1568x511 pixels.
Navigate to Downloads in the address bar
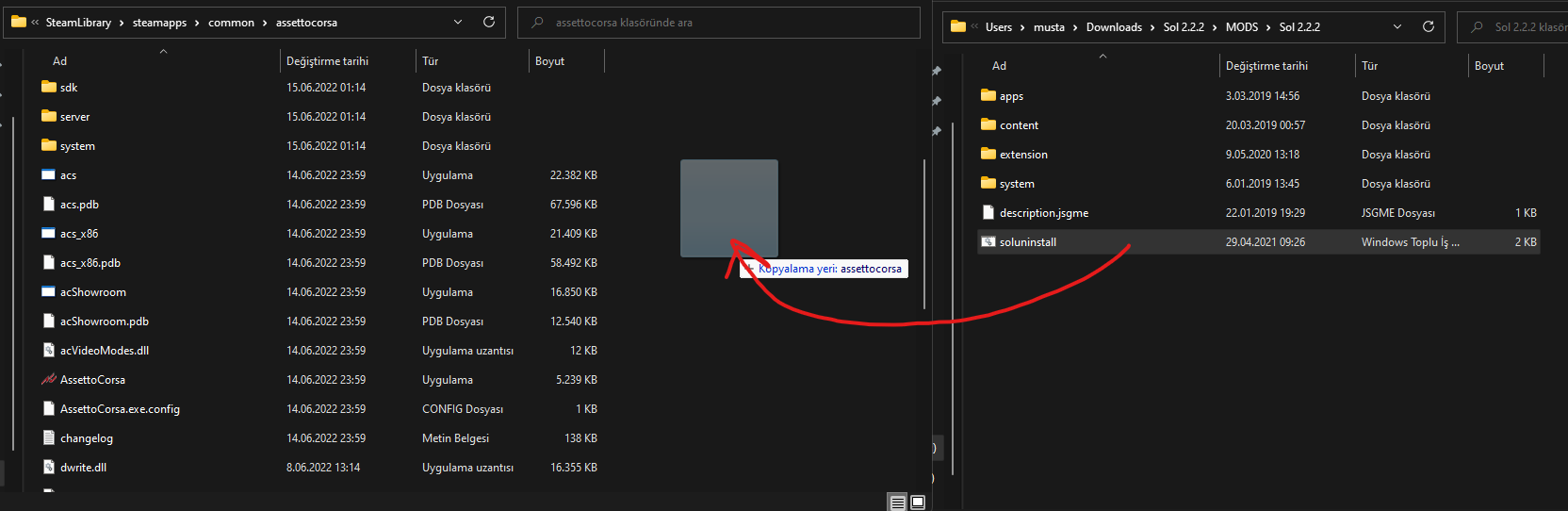(1114, 27)
